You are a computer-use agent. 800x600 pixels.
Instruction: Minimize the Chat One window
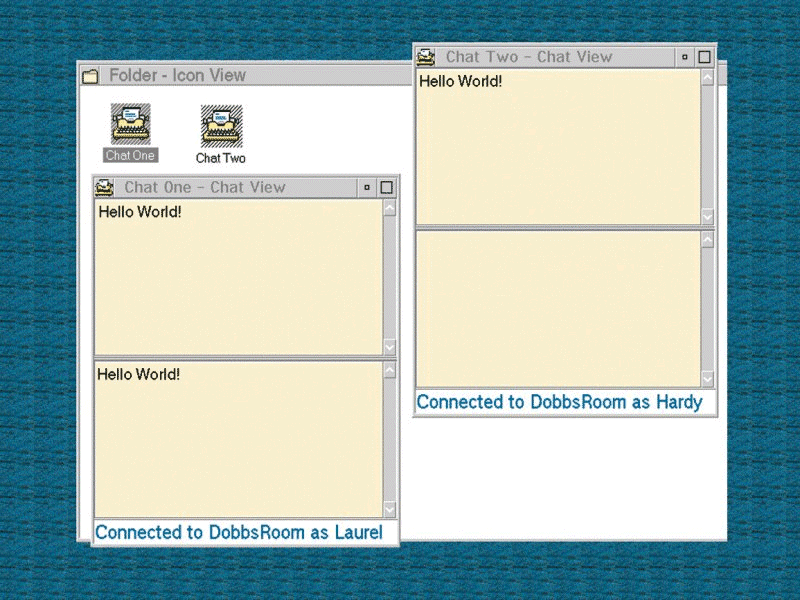pyautogui.click(x=367, y=187)
